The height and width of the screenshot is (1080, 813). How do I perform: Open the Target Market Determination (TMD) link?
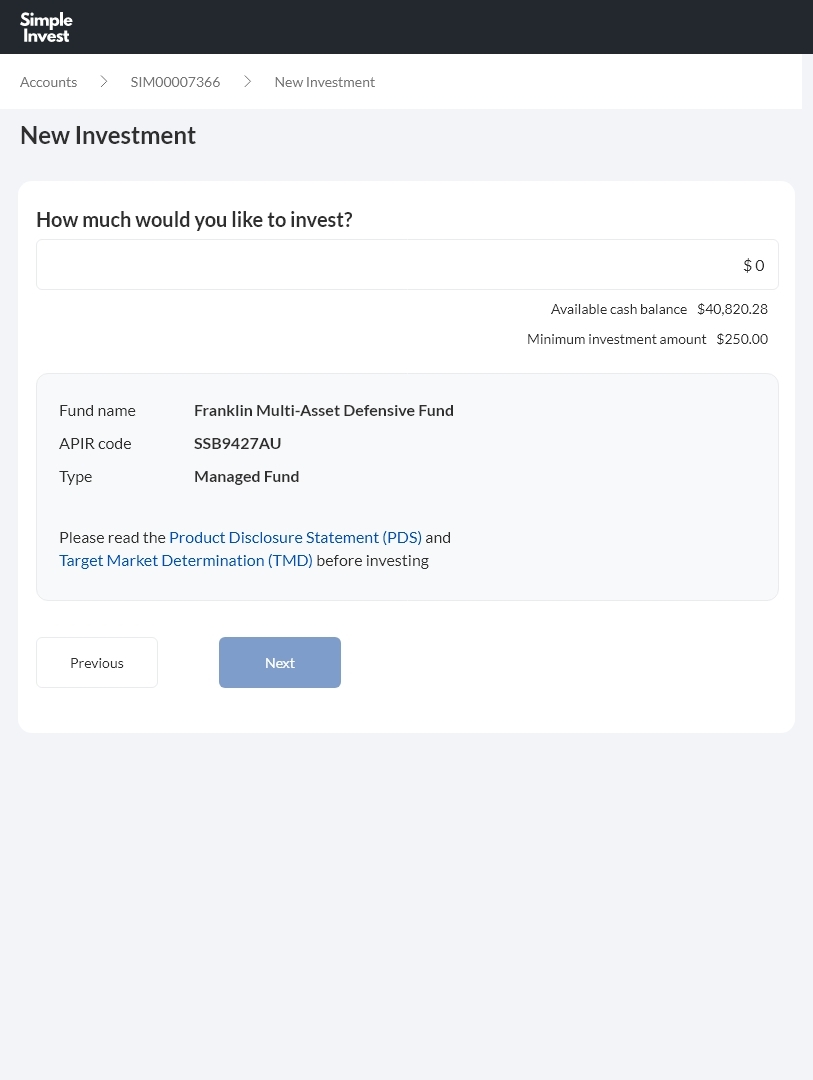[186, 560]
